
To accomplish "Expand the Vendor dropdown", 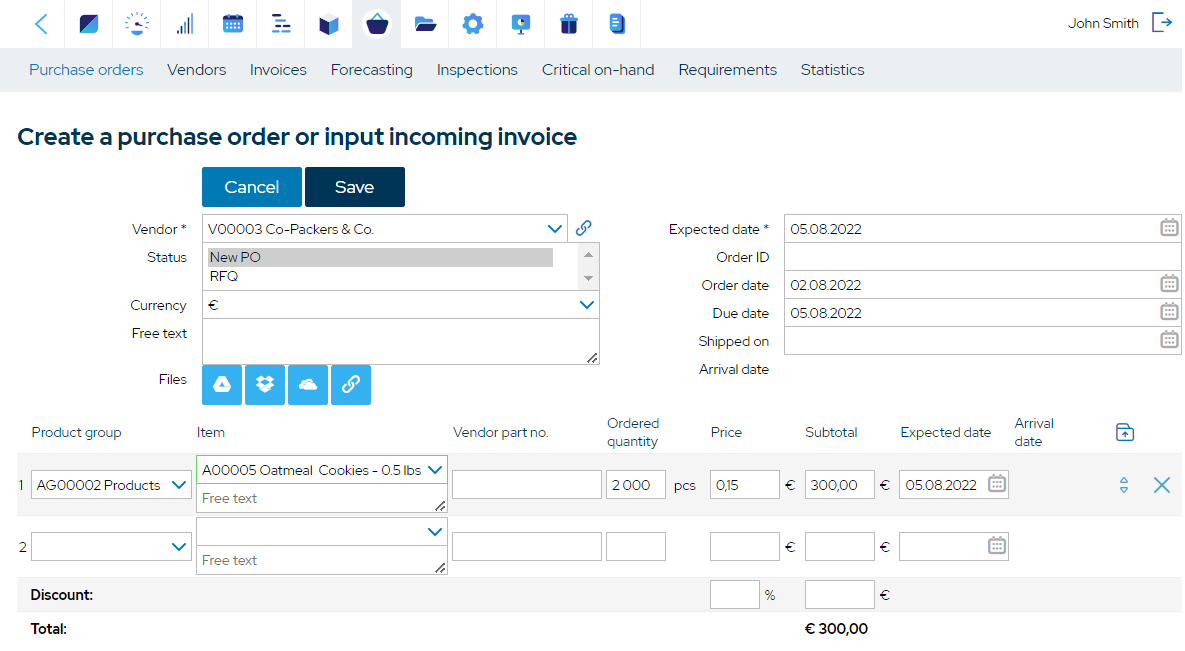I will tap(555, 228).
